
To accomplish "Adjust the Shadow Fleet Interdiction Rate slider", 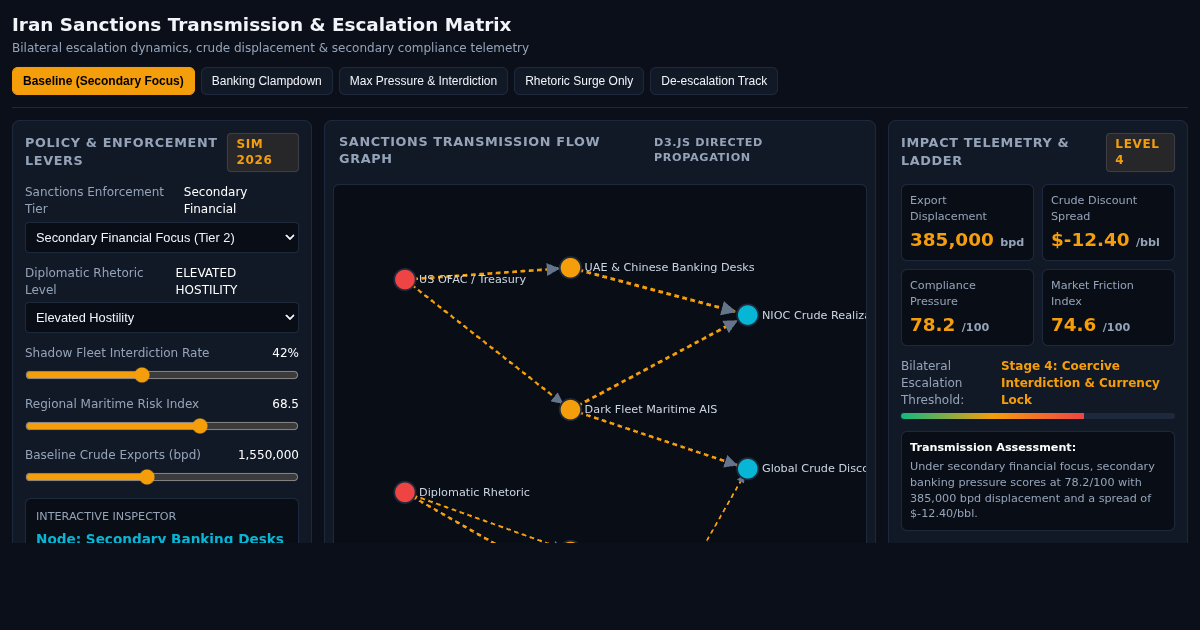I will click(x=162, y=375).
